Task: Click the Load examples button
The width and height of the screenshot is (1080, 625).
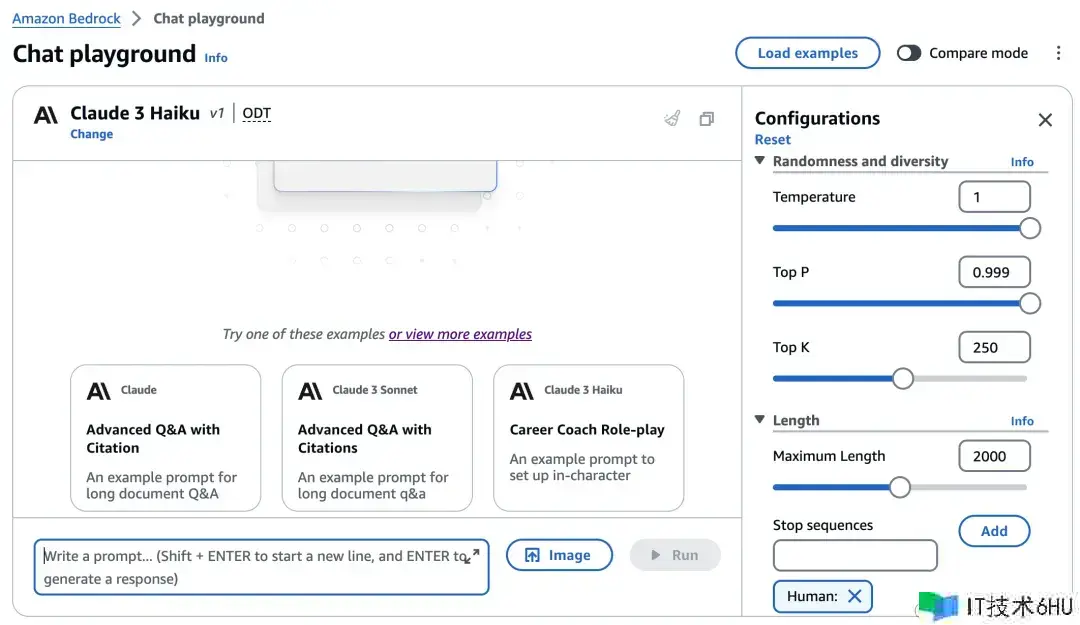Action: [807, 53]
